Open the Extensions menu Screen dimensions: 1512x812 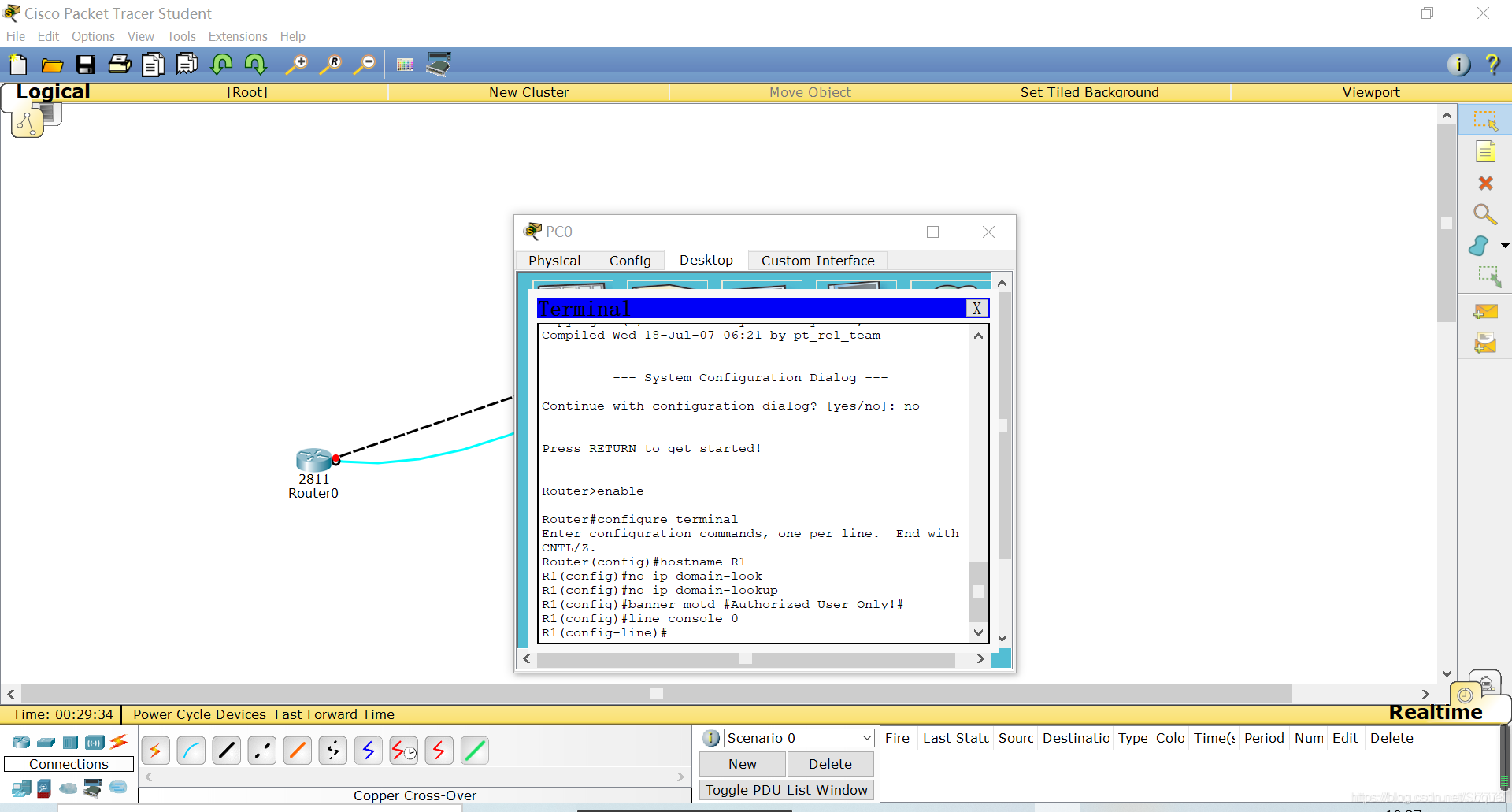tap(238, 36)
